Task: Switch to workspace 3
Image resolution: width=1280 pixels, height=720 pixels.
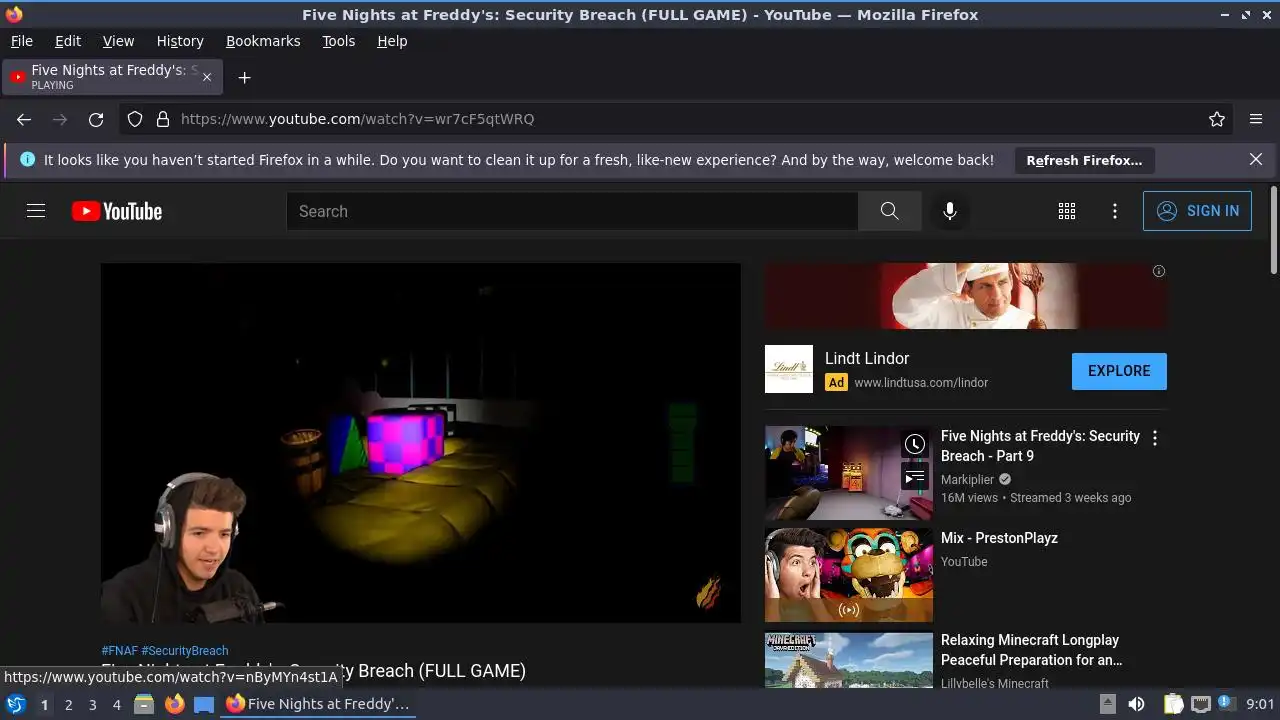Action: [92, 705]
